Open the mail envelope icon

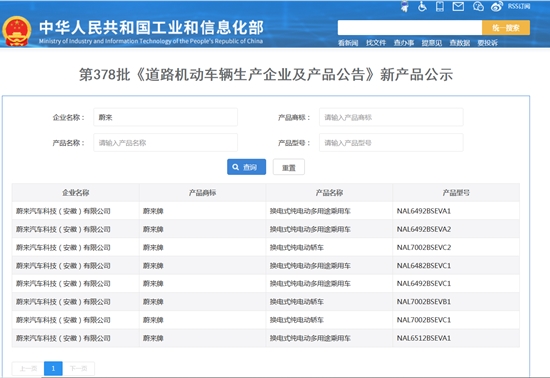[458, 6]
